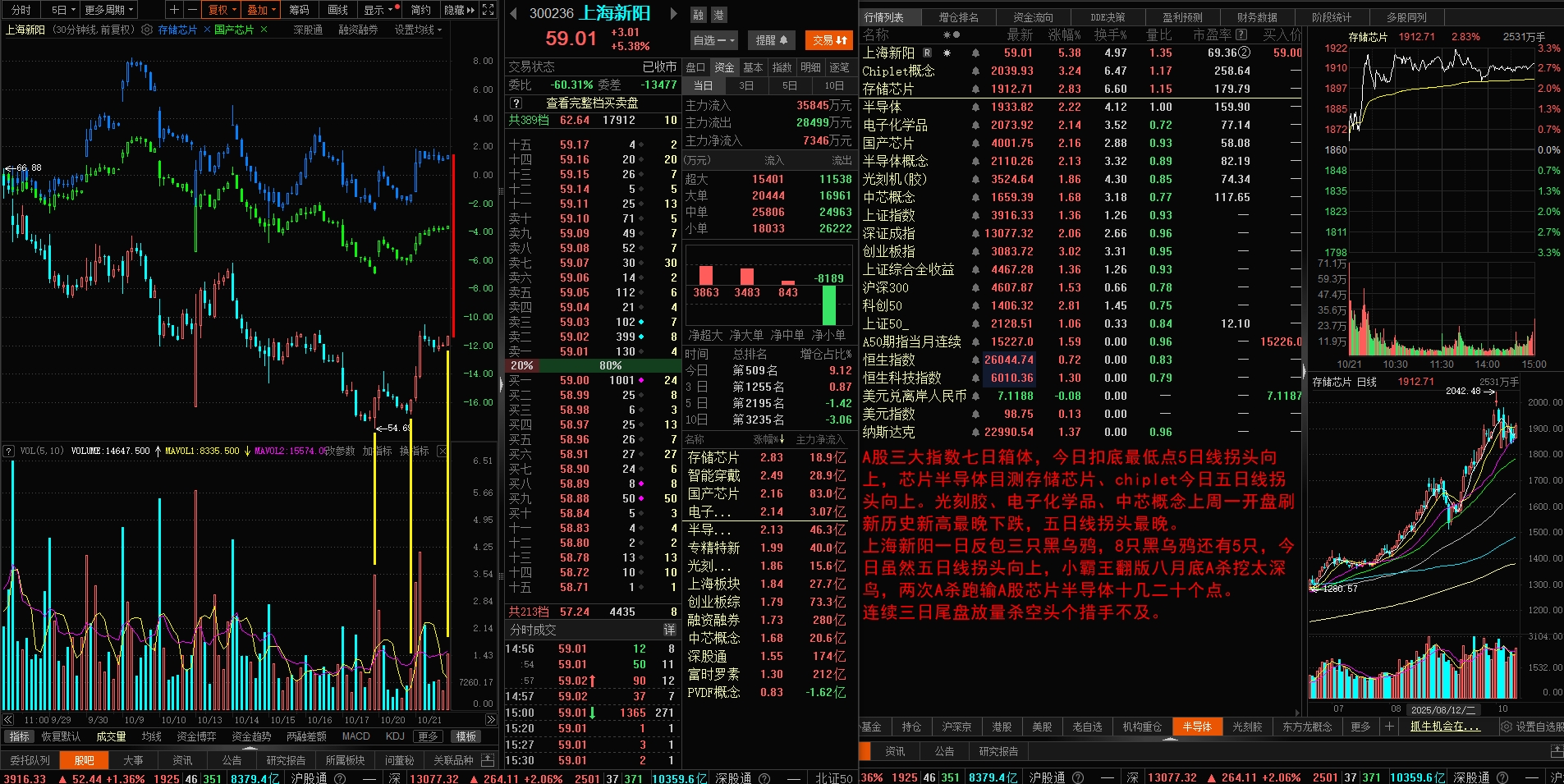
Task: Click the 港 connect badge
Action: [718, 15]
